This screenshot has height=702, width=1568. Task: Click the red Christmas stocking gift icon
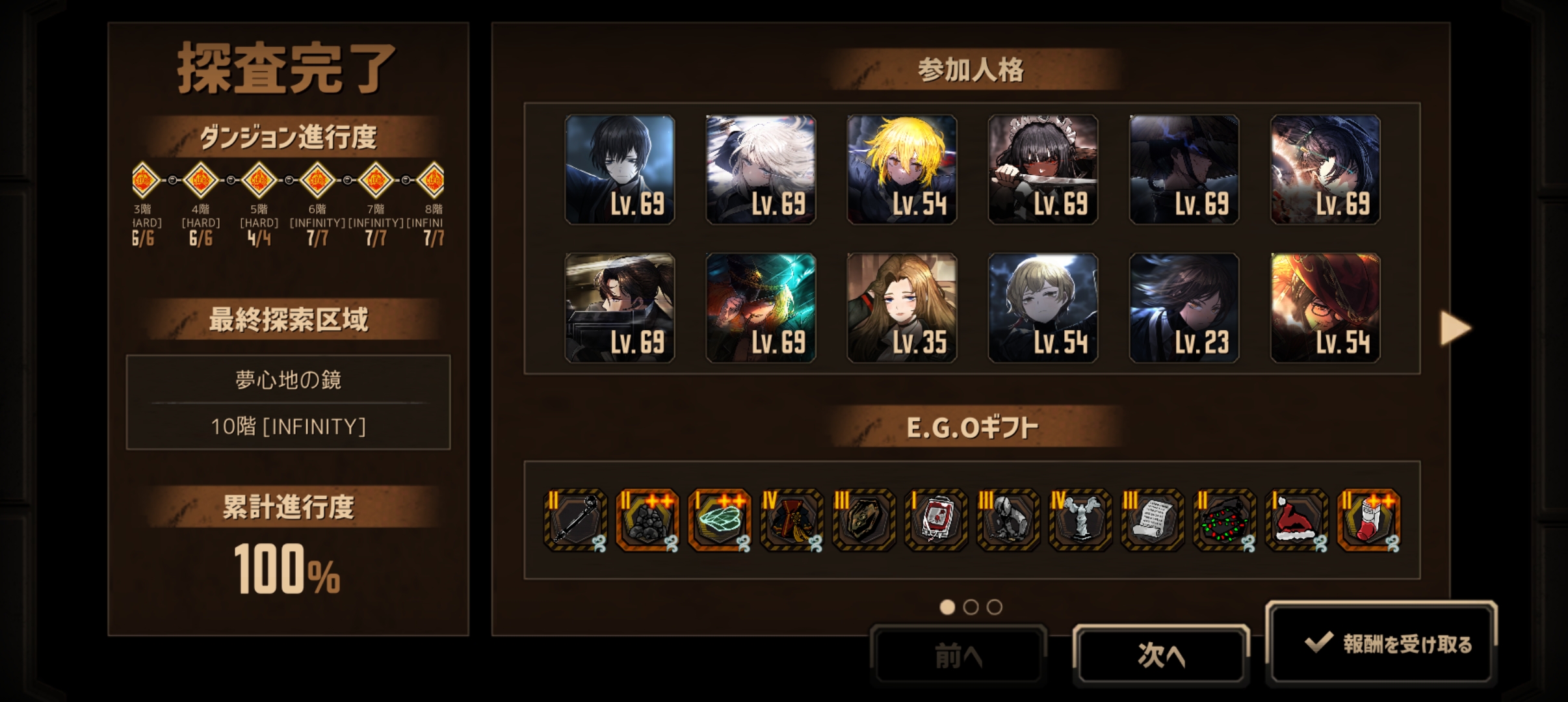click(x=1368, y=520)
